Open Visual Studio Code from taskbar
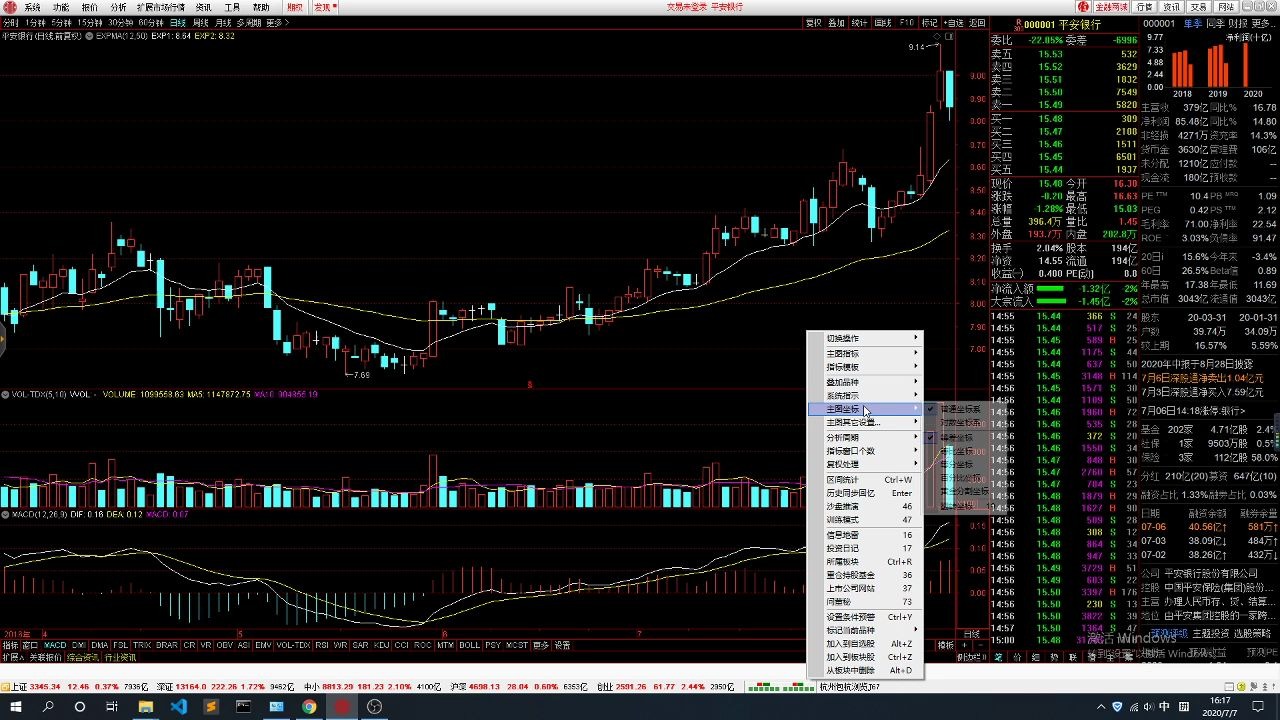Screen dimensions: 1280x720 (x=178, y=706)
